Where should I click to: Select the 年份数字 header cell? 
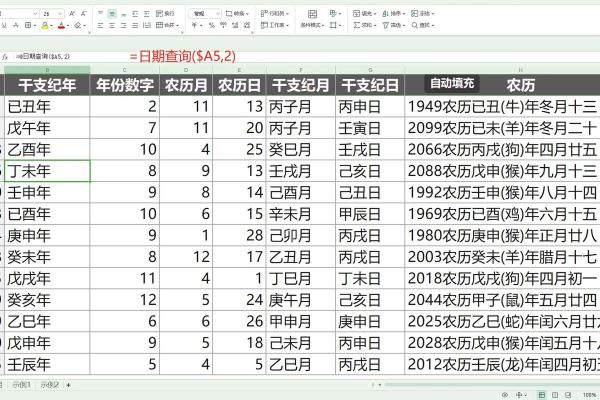point(125,85)
